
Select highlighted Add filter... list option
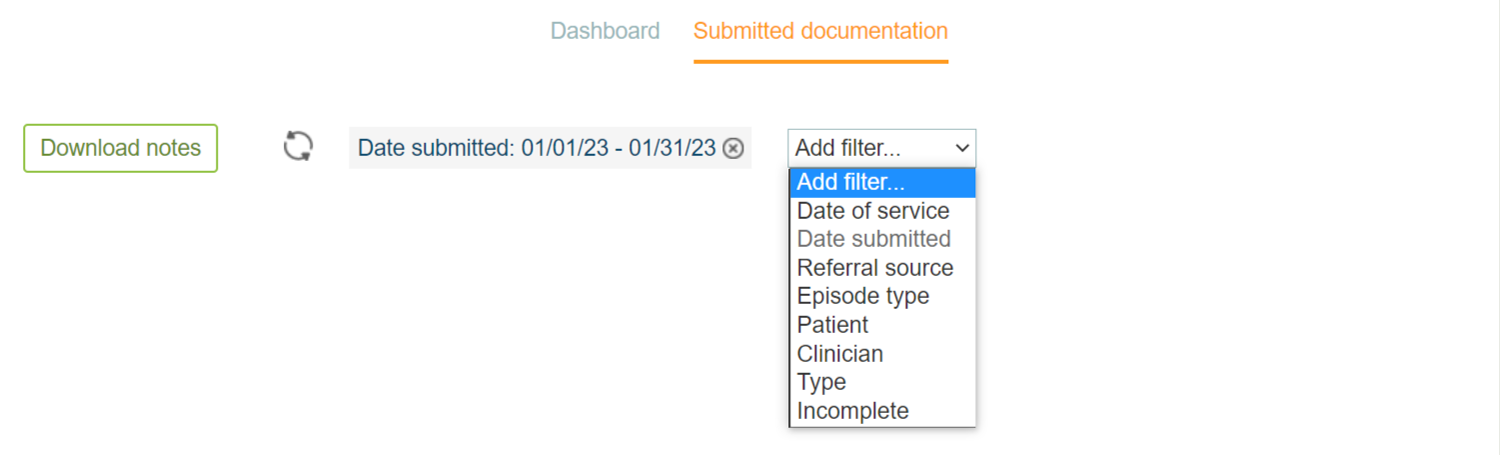851,183
